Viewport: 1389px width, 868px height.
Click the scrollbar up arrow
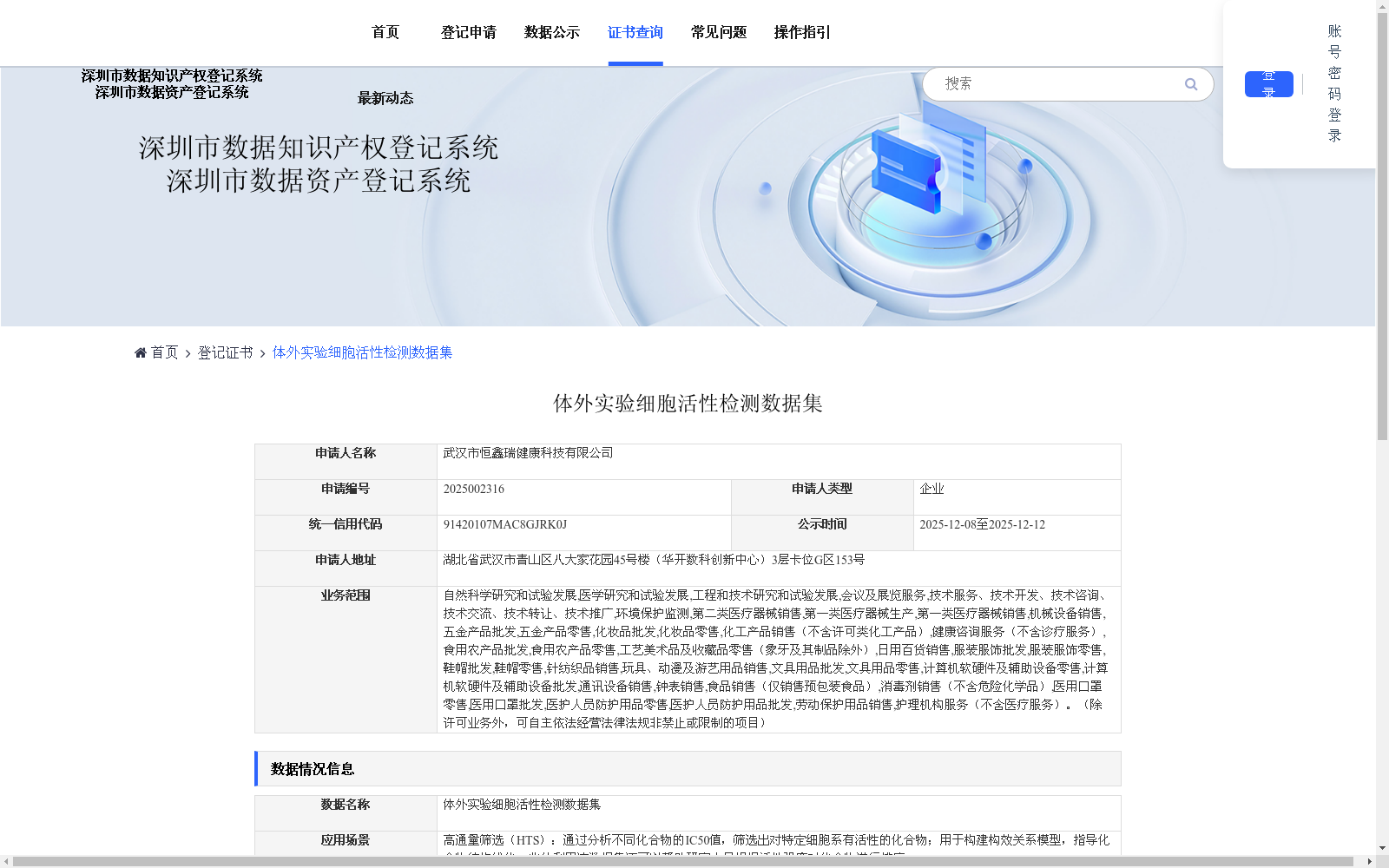coord(1382,5)
